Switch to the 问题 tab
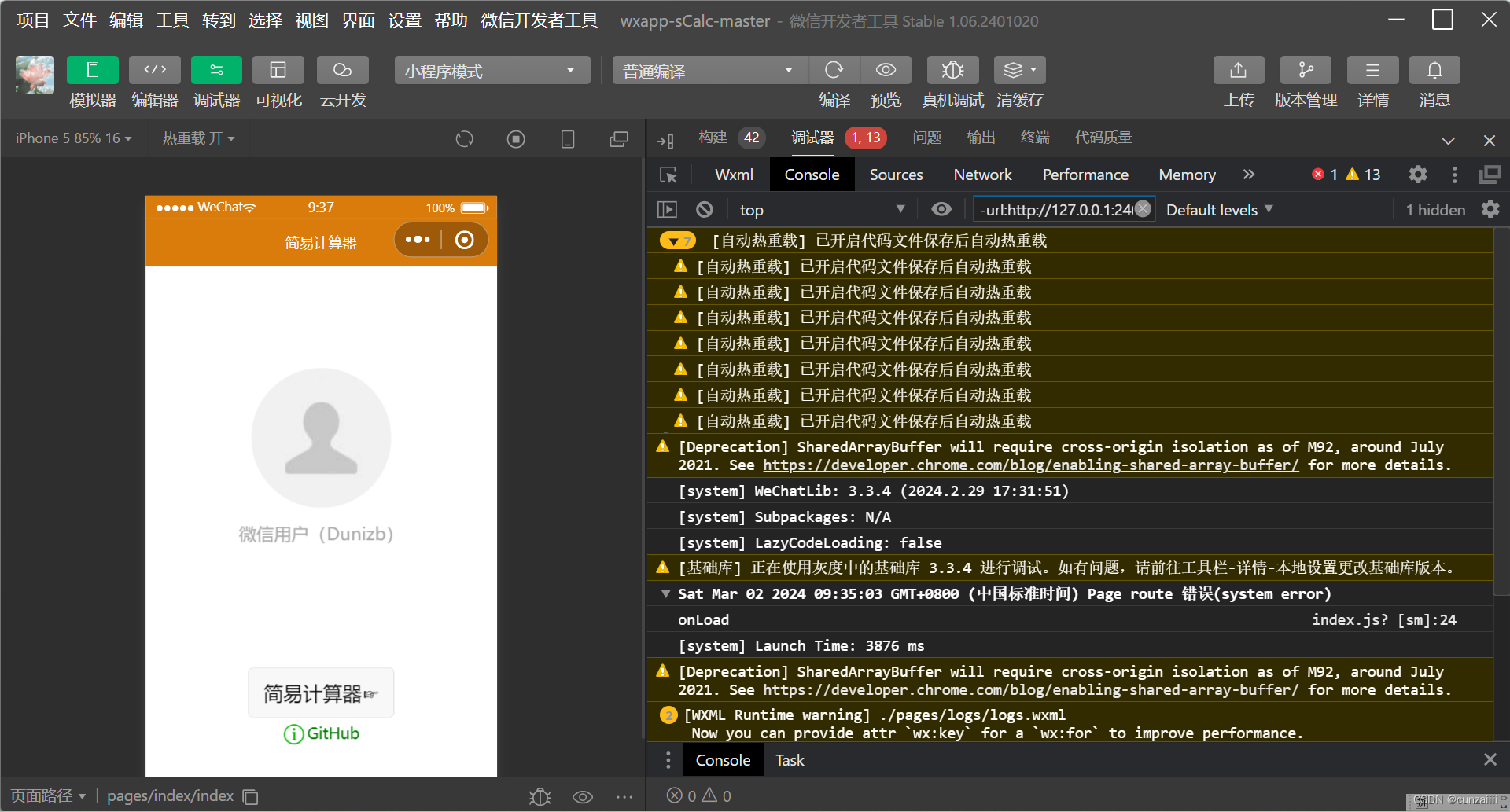 click(x=927, y=138)
